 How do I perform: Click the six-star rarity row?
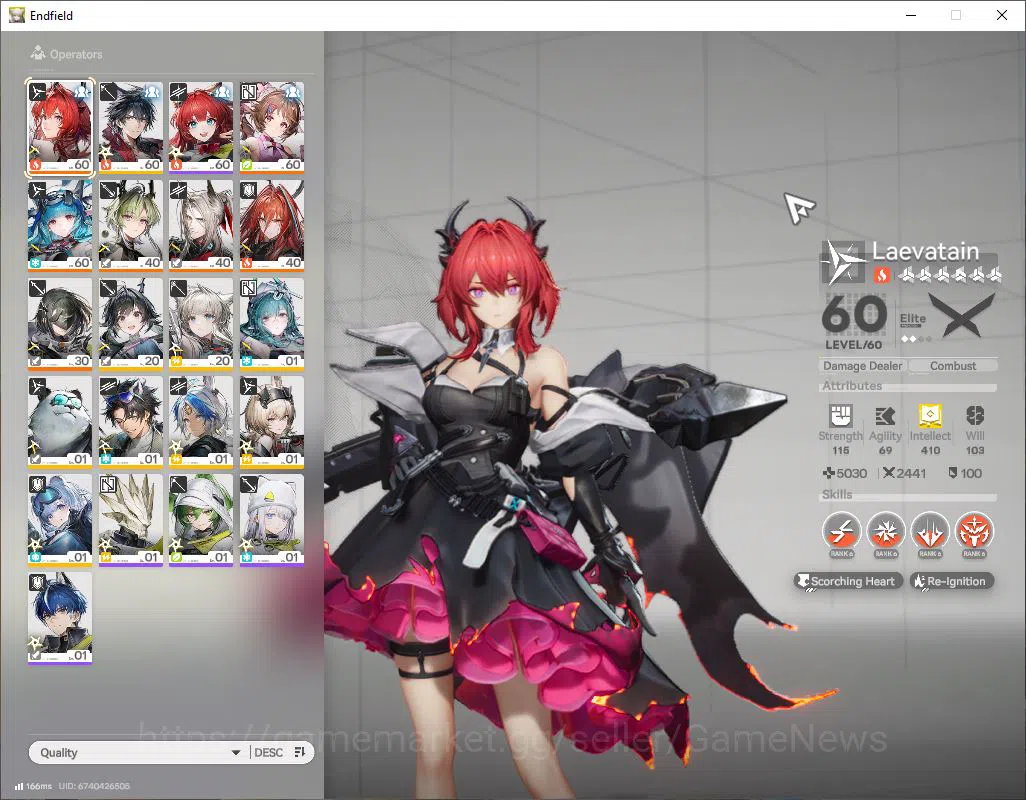(949, 275)
